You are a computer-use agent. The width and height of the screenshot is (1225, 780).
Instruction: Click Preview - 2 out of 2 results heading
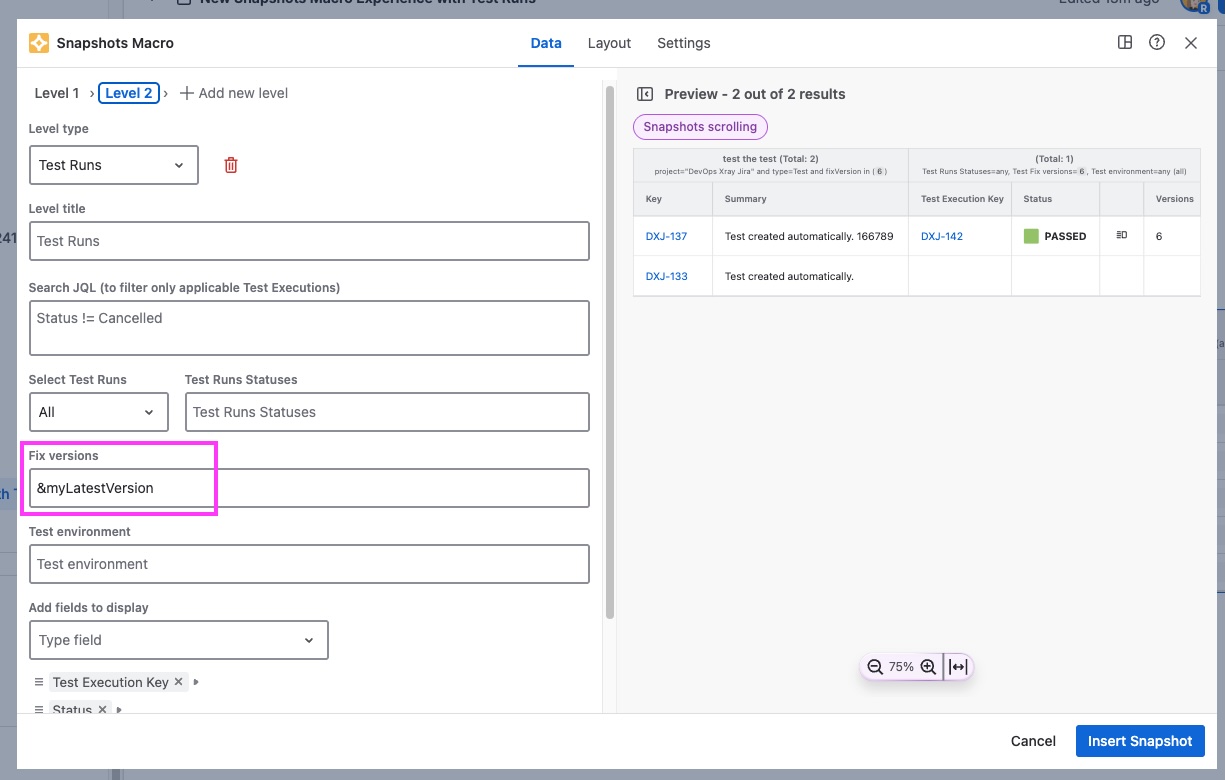pos(755,94)
